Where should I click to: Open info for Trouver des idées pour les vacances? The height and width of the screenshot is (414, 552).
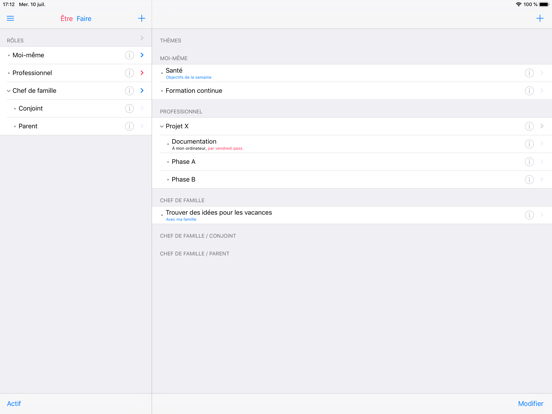pyautogui.click(x=529, y=215)
